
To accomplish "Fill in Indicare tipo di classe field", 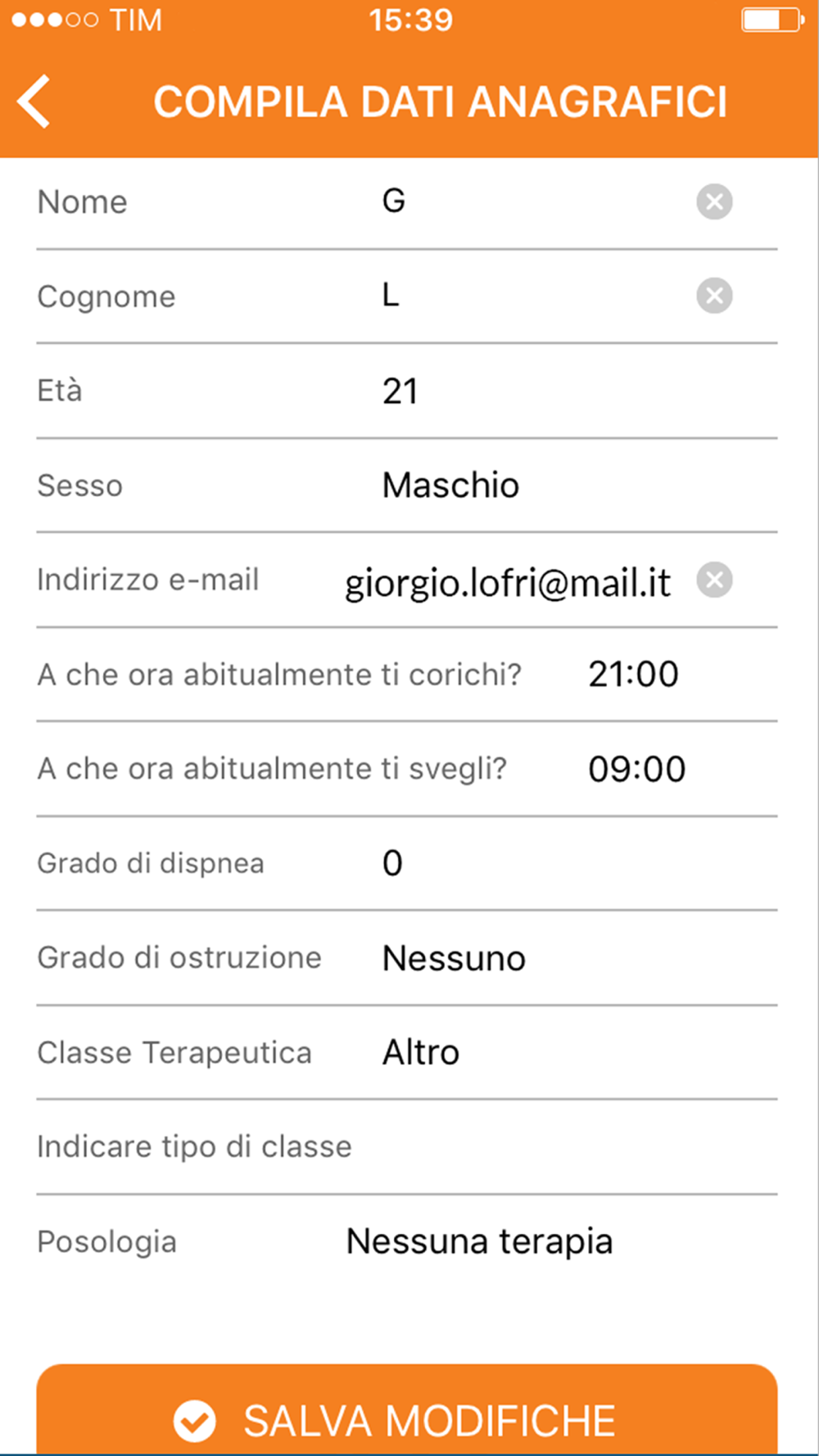I will tap(407, 1146).
